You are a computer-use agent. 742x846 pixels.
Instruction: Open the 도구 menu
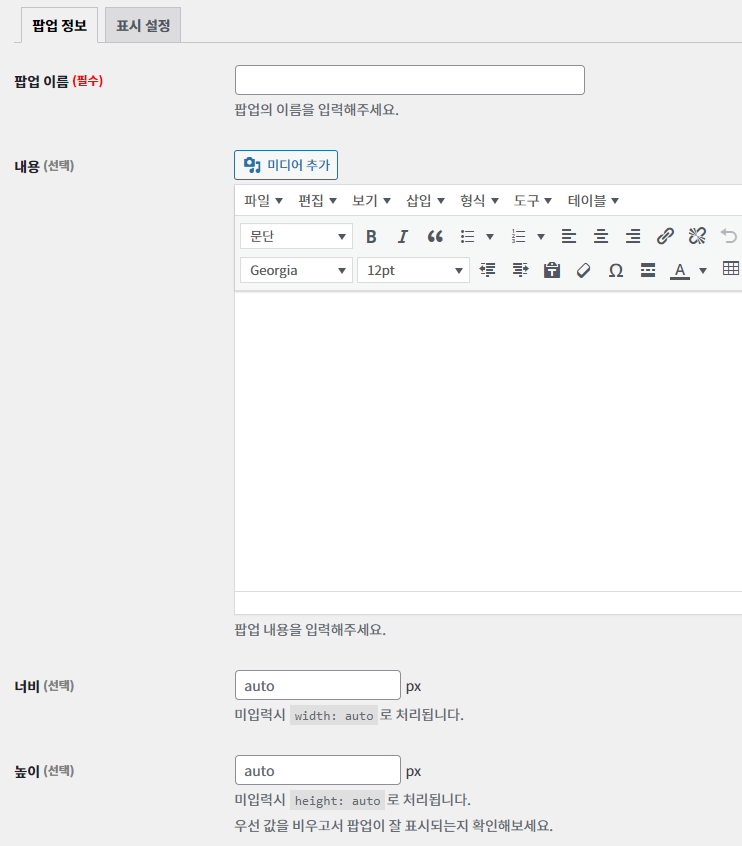533,201
